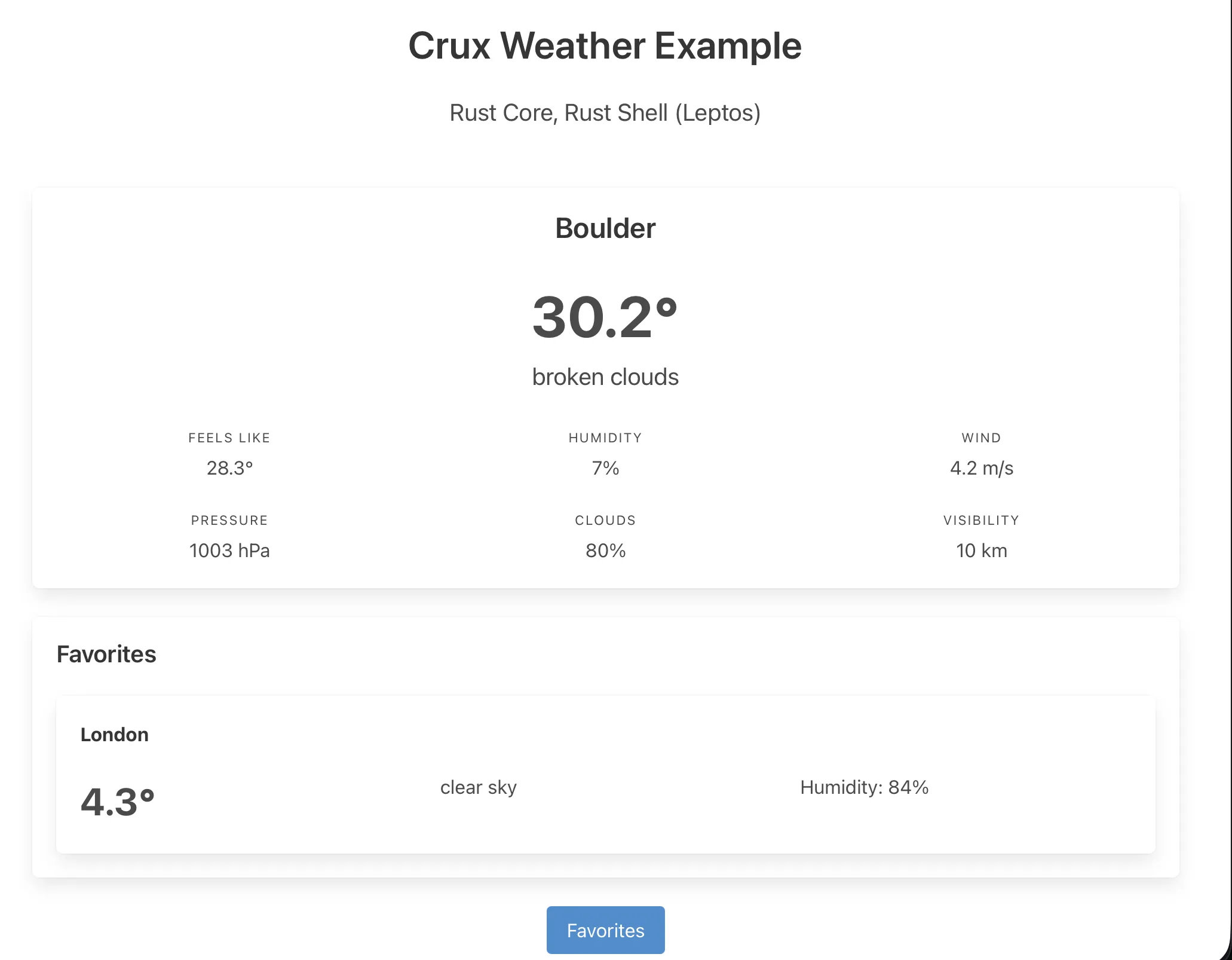
Task: Click the 10 km visibility value
Action: [982, 550]
